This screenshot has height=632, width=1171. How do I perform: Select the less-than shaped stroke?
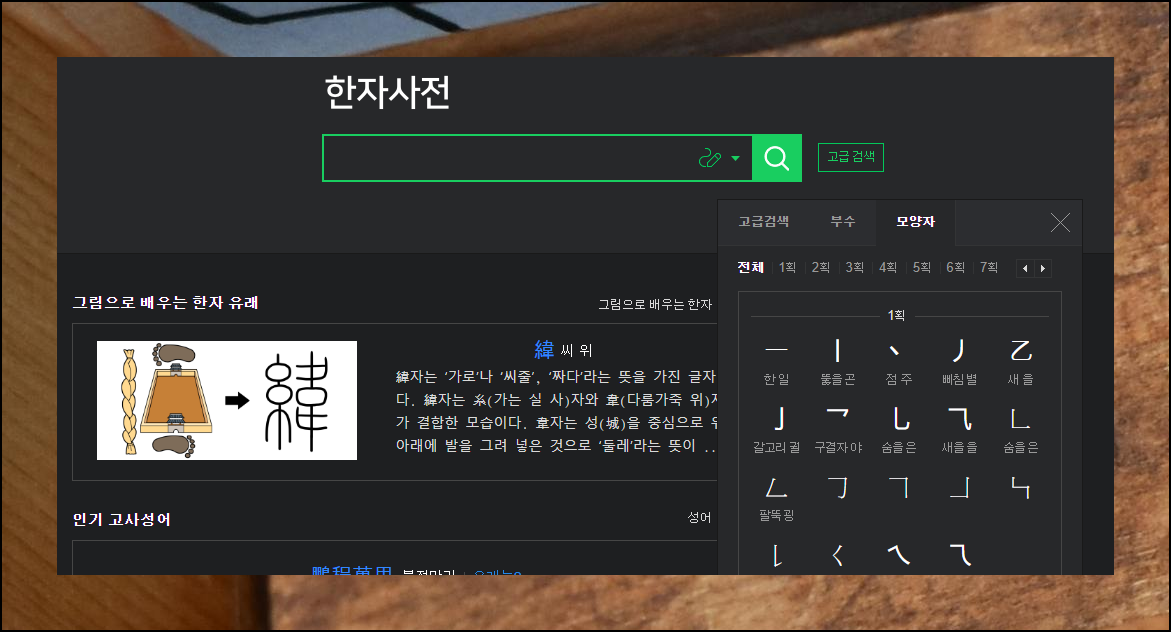point(838,555)
